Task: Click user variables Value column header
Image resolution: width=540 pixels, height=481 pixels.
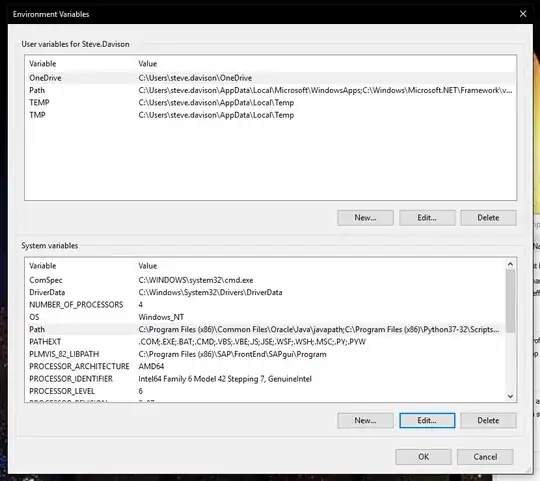Action: click(x=147, y=64)
